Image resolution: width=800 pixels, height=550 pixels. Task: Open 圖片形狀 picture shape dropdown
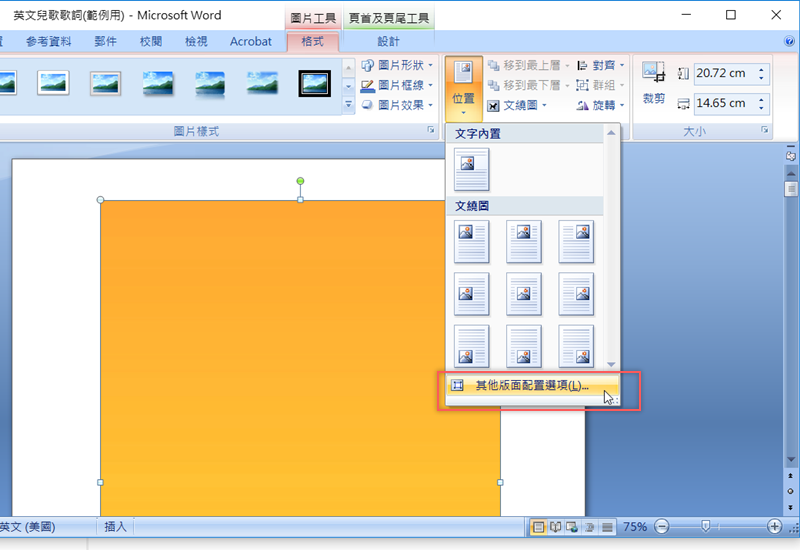click(397, 65)
